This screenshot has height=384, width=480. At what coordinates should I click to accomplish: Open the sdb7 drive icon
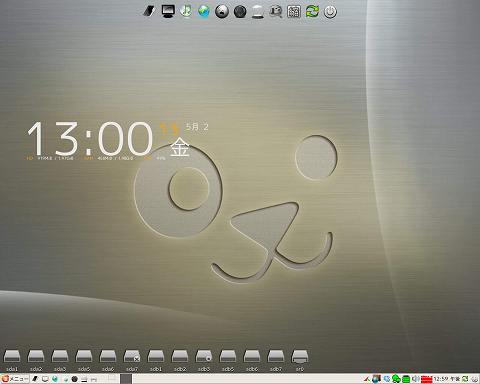[276, 357]
